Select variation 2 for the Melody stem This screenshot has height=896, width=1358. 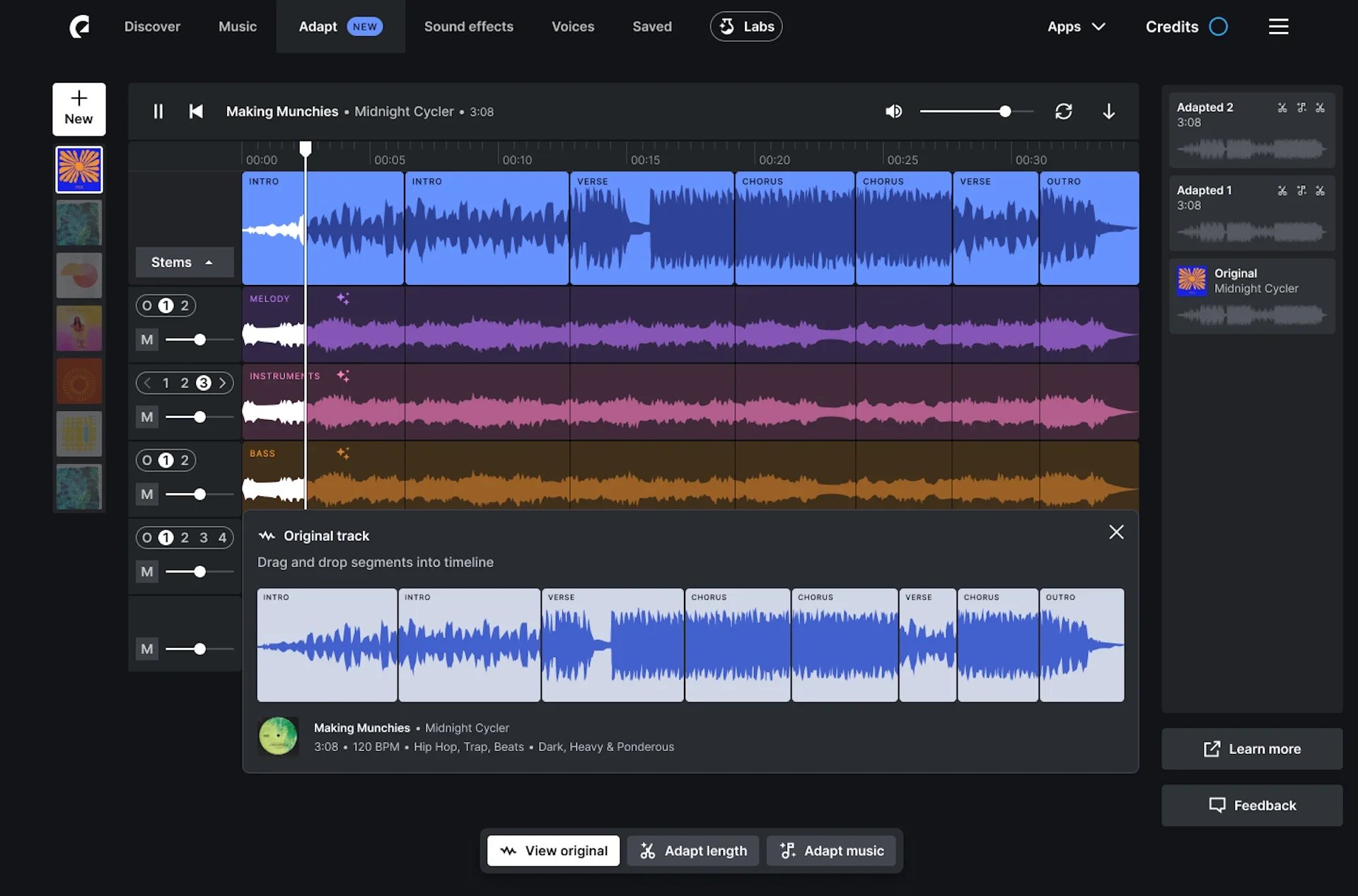(185, 305)
